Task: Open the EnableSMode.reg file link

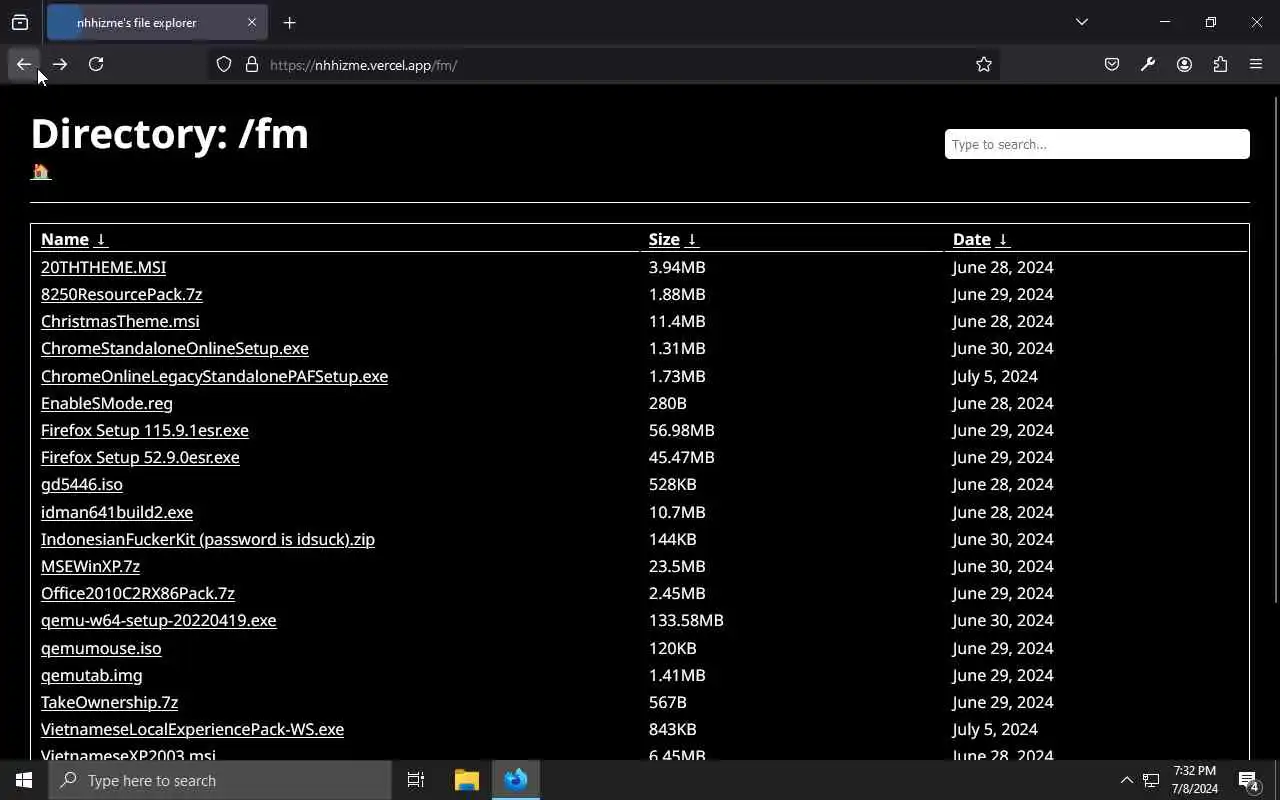Action: pos(106,403)
